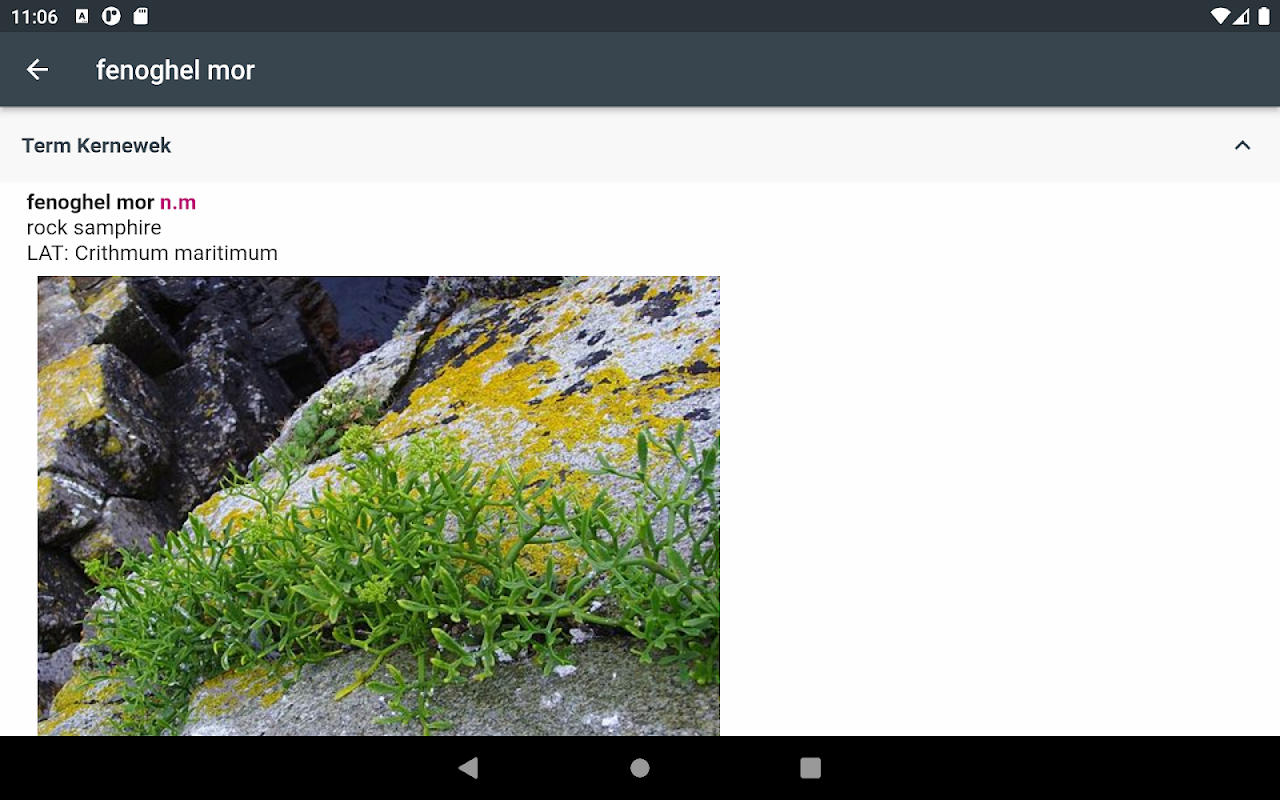Tap the clock showing 11:06
The width and height of the screenshot is (1280, 800).
[34, 17]
